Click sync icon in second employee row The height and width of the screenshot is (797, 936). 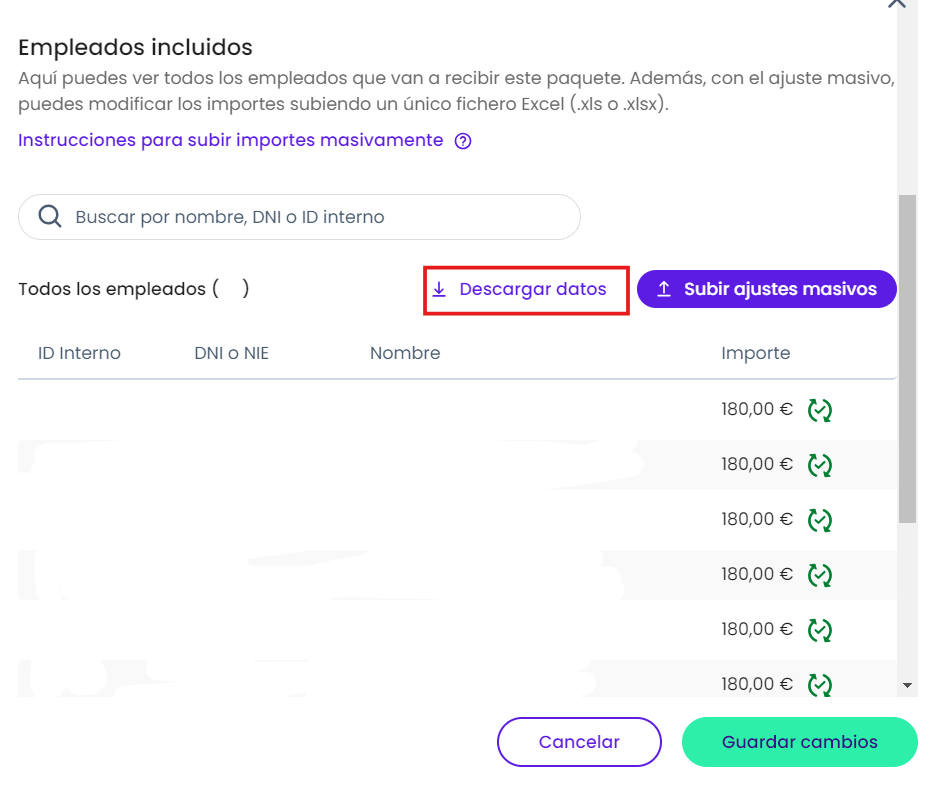click(820, 465)
